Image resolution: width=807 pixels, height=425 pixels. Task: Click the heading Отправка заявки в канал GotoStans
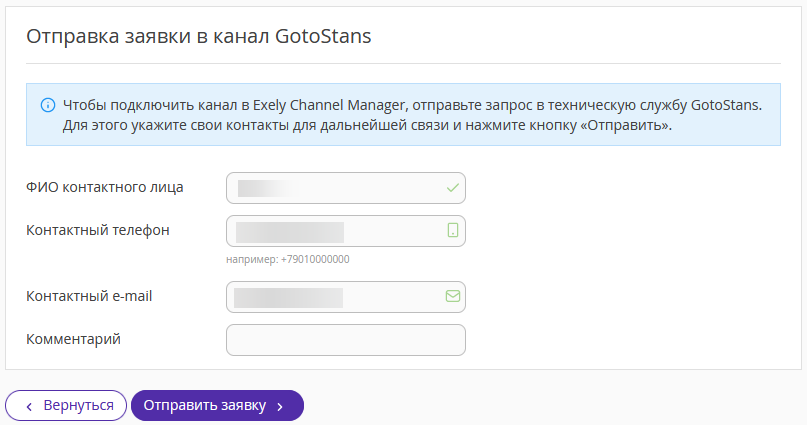199,36
